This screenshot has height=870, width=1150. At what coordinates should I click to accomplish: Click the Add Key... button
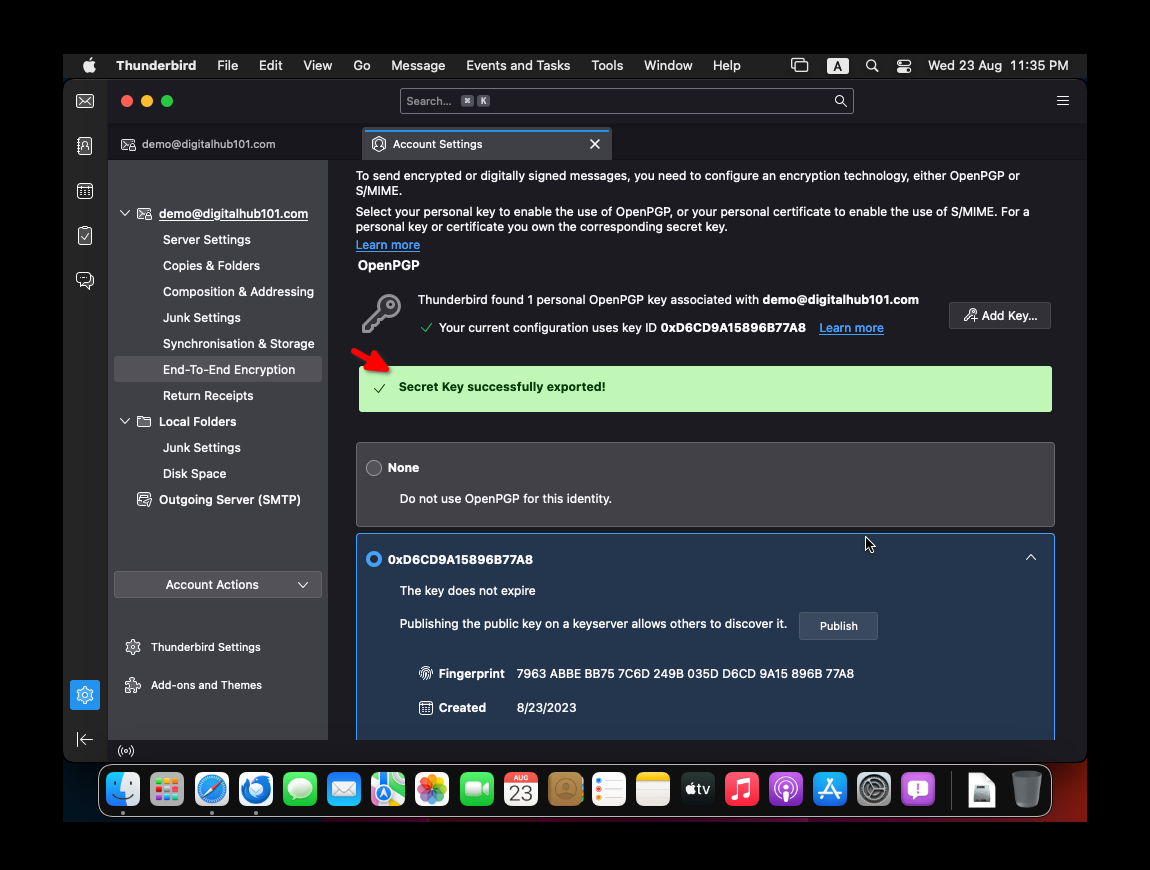pyautogui.click(x=1000, y=315)
